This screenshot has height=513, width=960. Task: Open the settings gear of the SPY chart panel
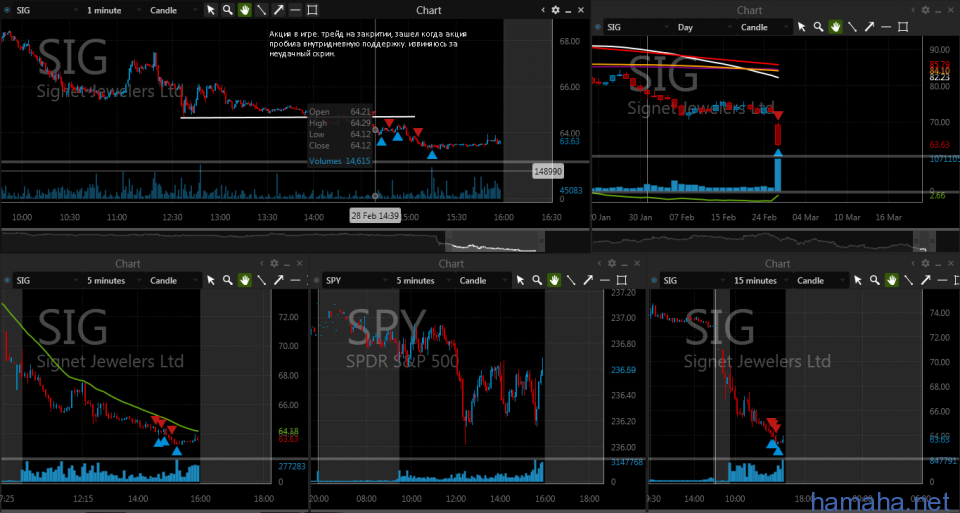(x=612, y=263)
